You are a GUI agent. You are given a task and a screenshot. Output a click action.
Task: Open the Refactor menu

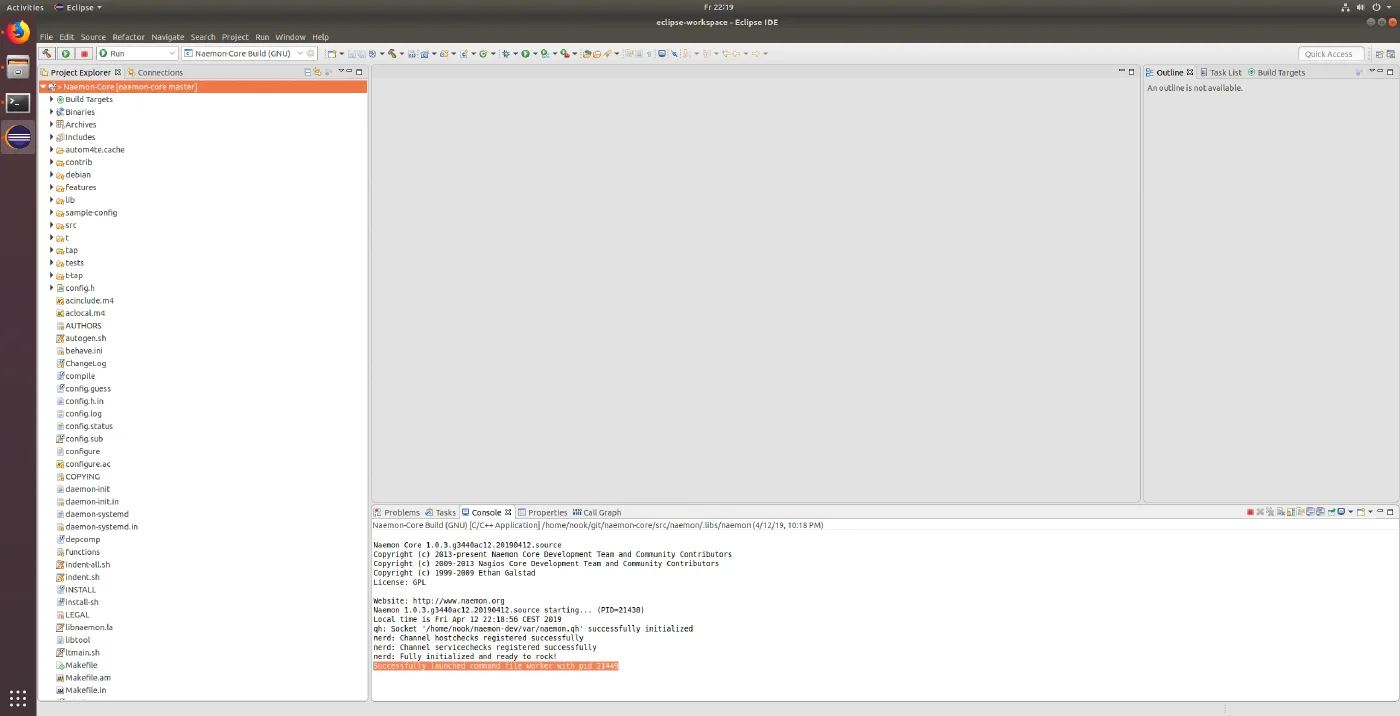click(x=128, y=37)
